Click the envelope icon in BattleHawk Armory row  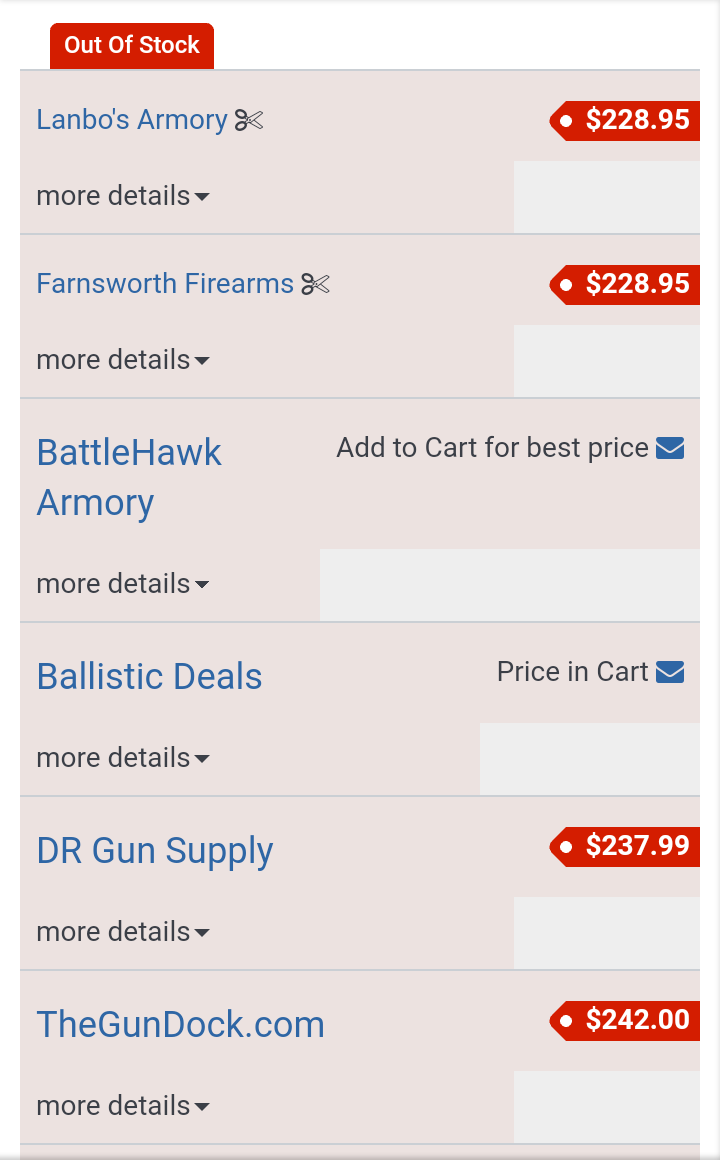pos(670,448)
